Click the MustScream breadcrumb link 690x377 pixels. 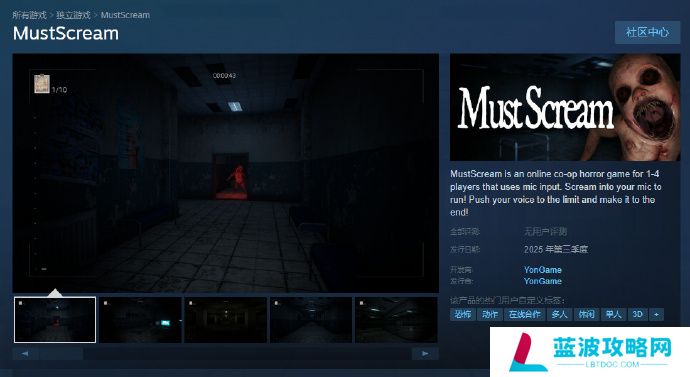pyautogui.click(x=125, y=15)
